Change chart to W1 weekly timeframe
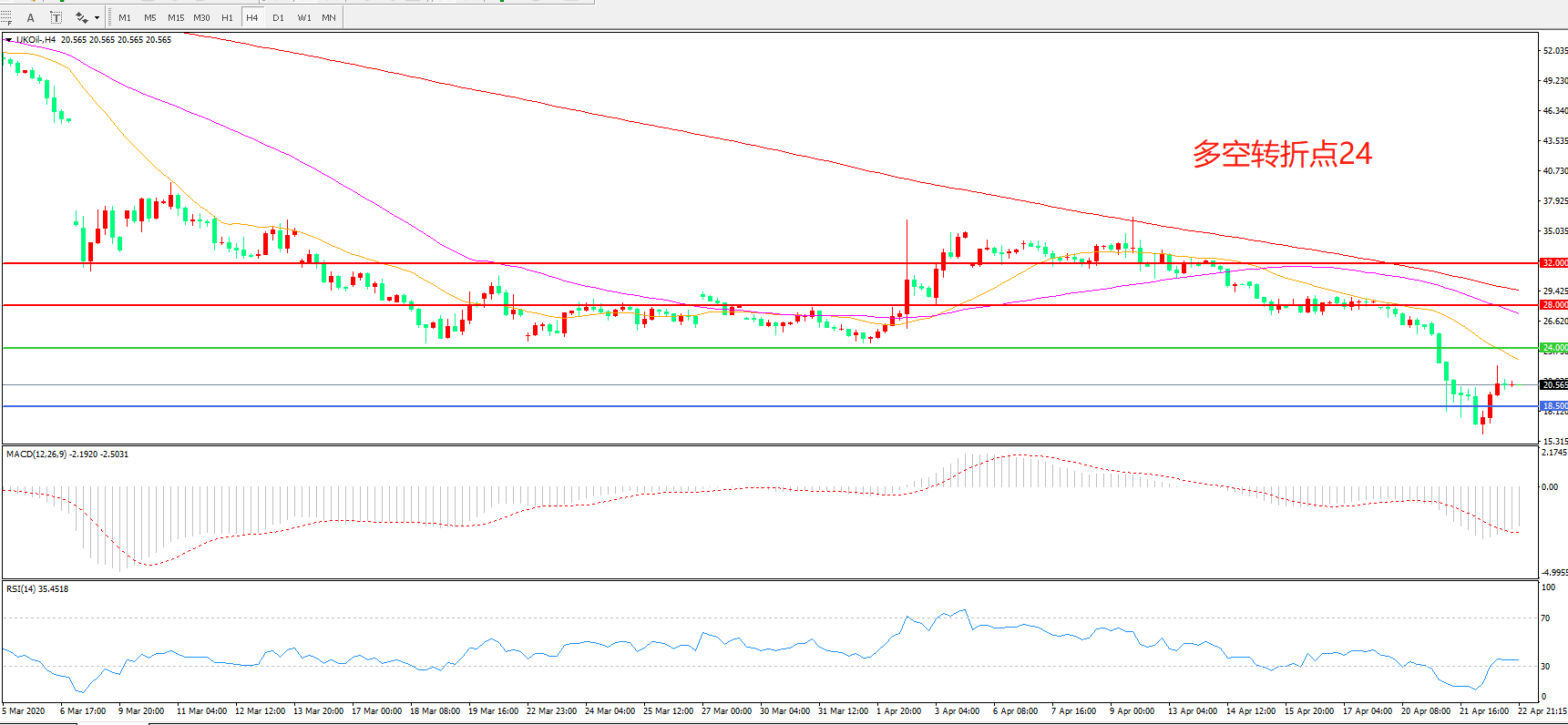The width and height of the screenshot is (1568, 725). [x=303, y=17]
